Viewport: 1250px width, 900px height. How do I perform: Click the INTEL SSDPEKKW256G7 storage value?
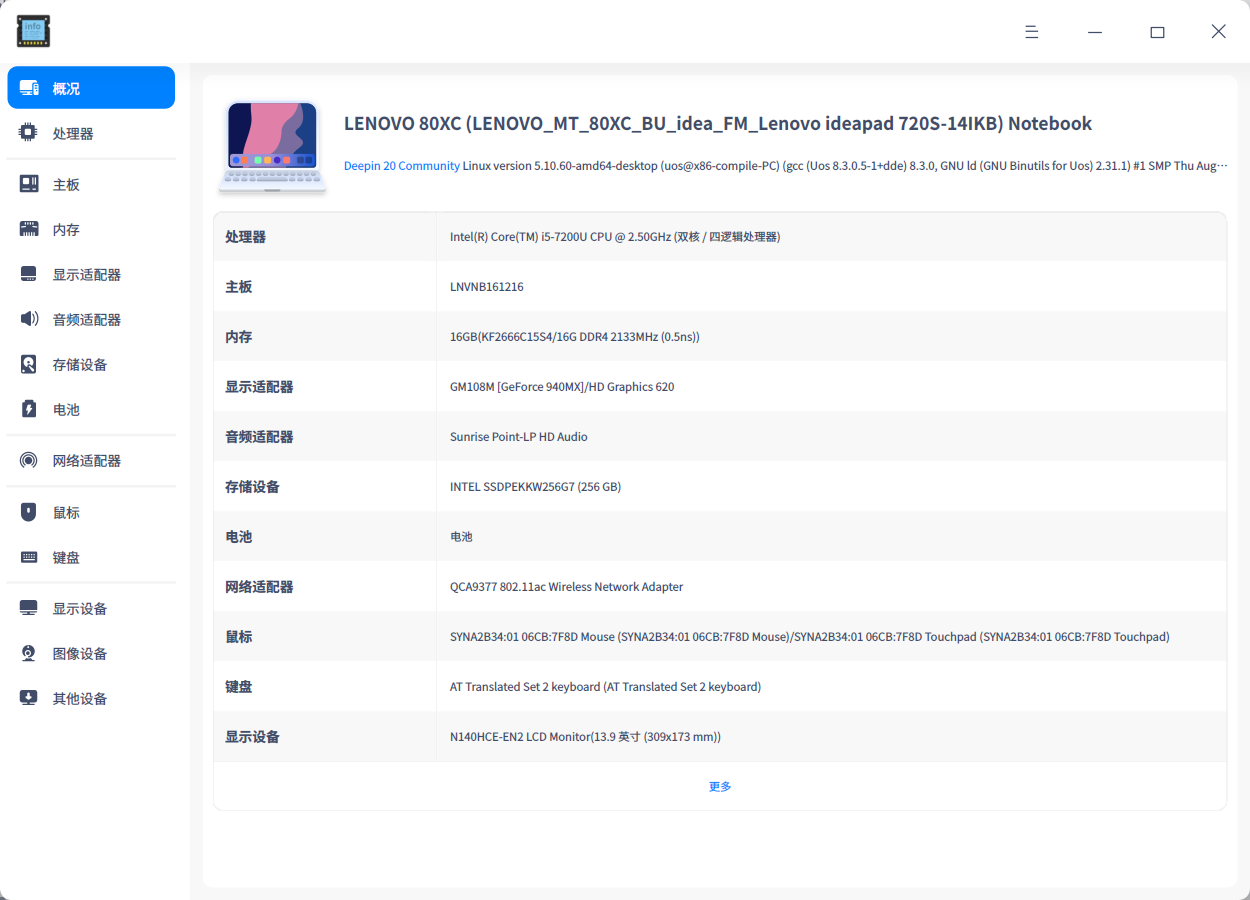(x=536, y=486)
